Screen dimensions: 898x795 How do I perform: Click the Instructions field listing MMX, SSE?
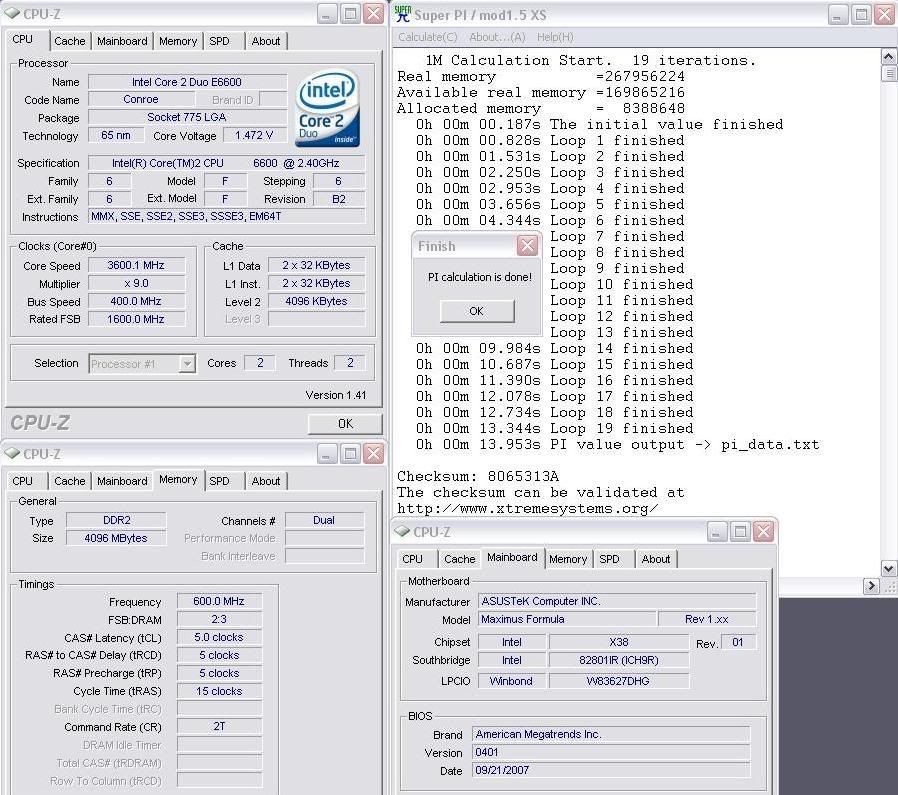tap(226, 217)
